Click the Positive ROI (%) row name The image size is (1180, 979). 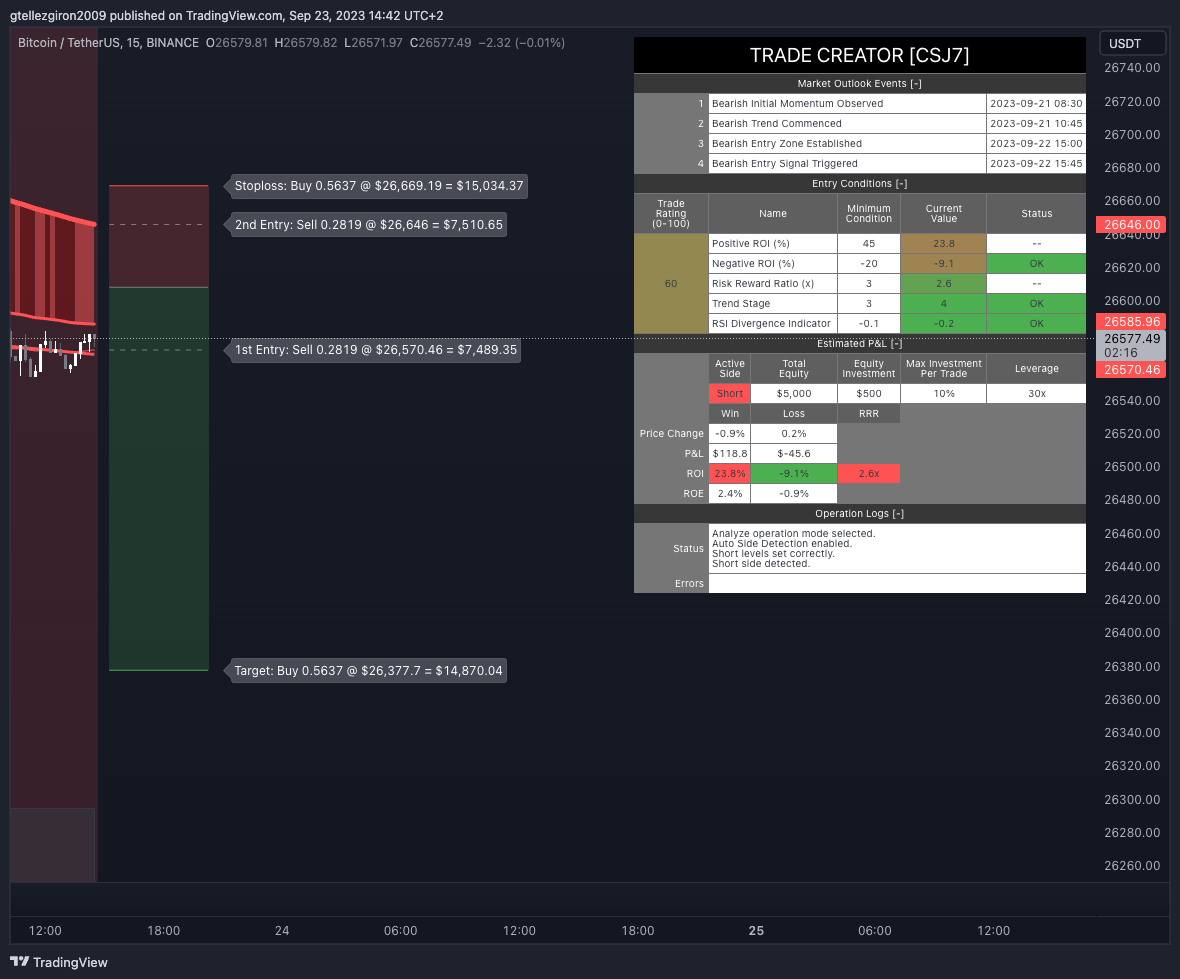[x=773, y=243]
